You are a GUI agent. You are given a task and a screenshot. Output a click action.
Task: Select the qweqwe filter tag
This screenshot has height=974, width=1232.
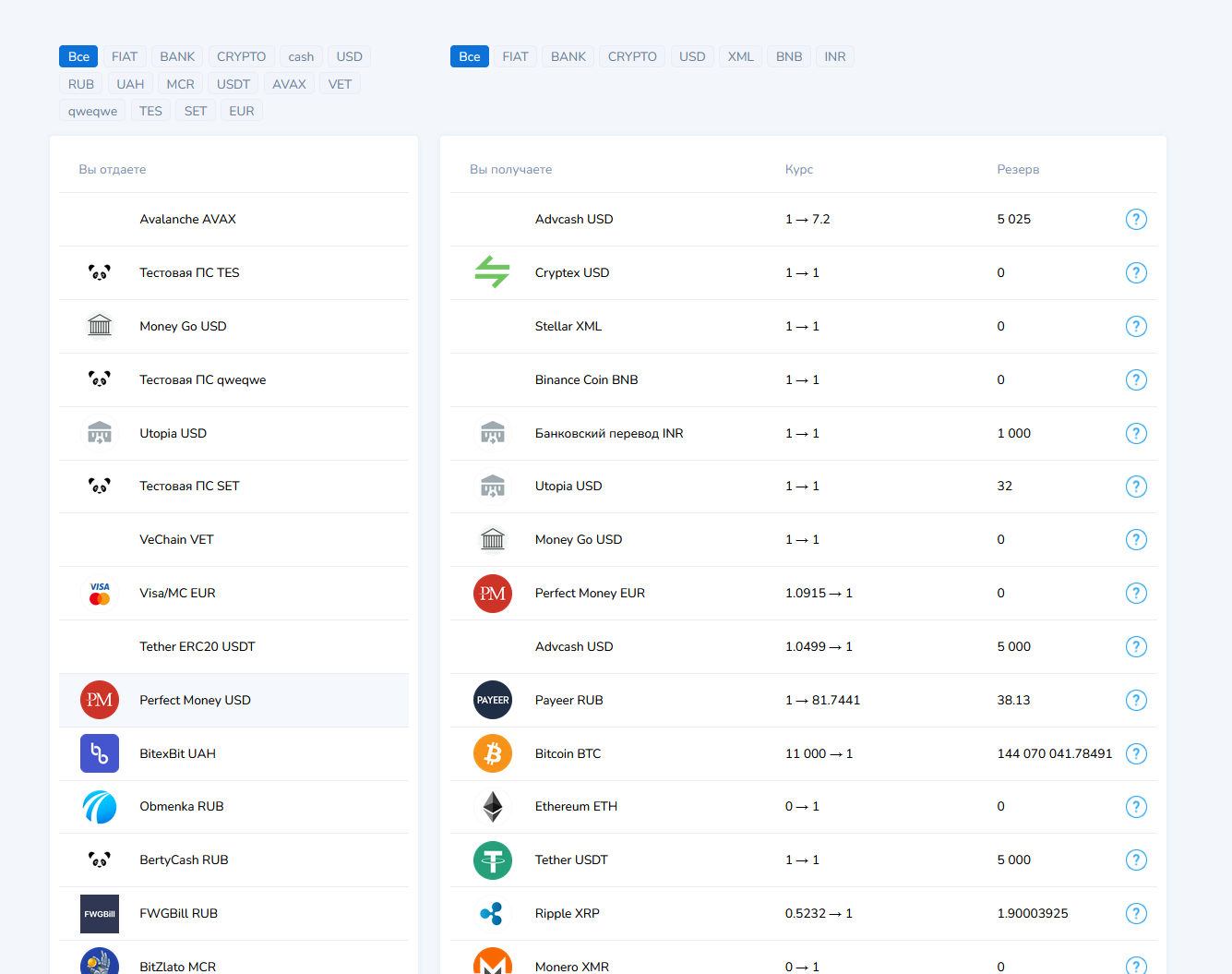coord(92,111)
